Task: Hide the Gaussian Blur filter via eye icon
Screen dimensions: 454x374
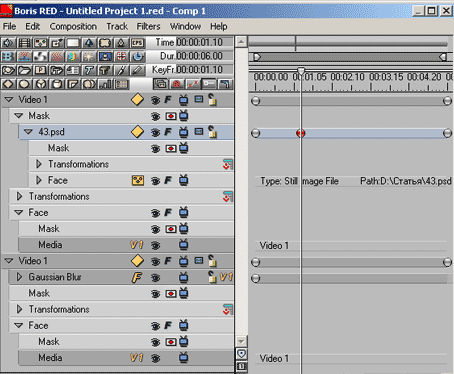Action: (x=155, y=278)
